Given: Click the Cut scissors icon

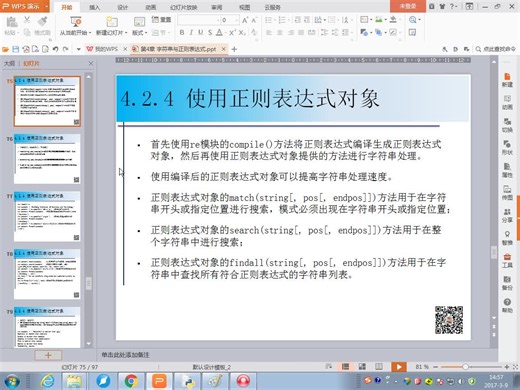Looking at the screenshot, I should [27, 20].
